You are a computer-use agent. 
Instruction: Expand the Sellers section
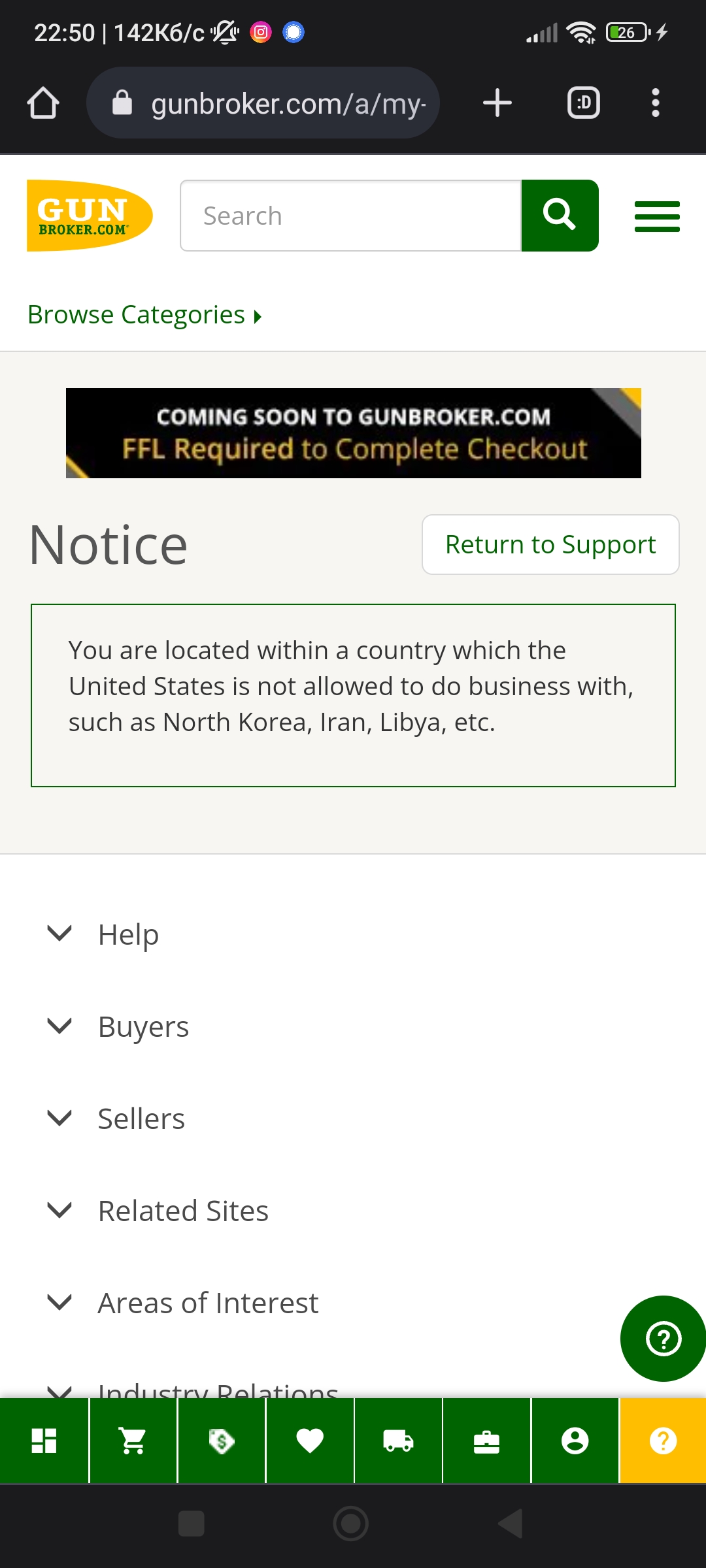(141, 1119)
